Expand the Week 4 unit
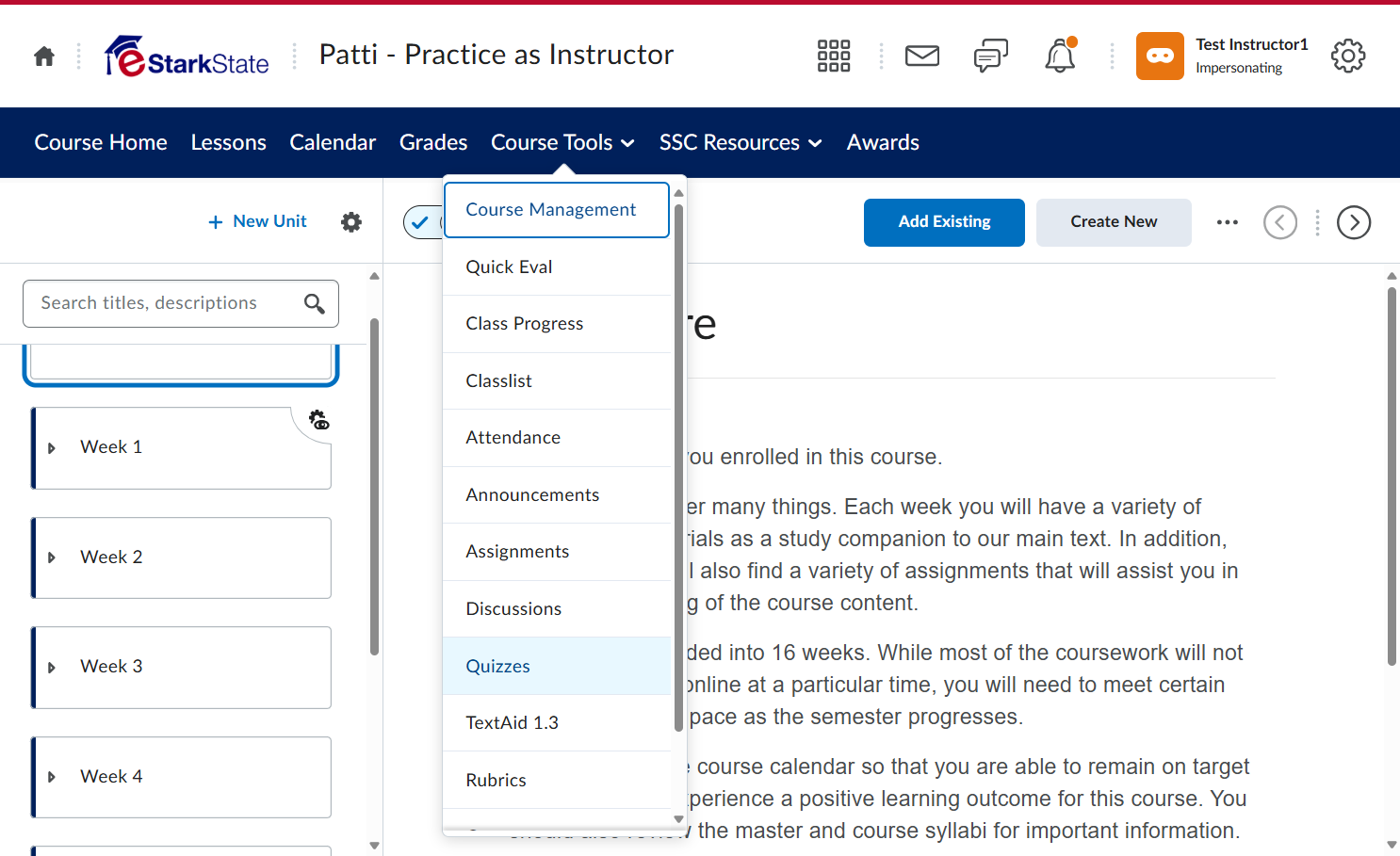 [x=52, y=777]
